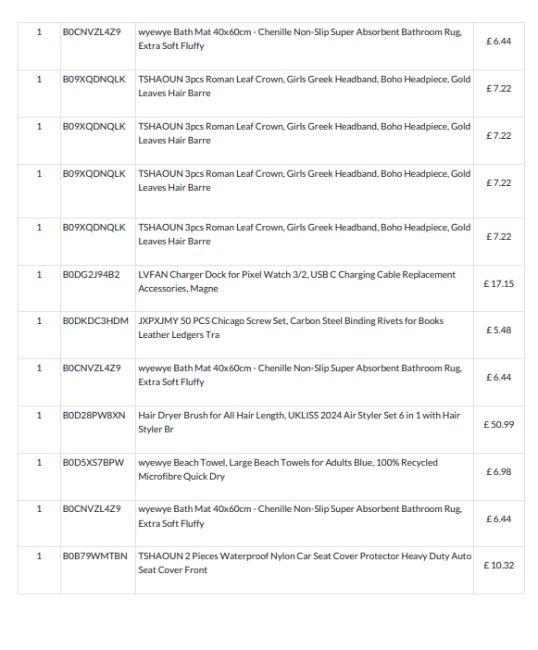Screen dimensions: 538x650
Task: Select the B0DKDC3HDM product code
Action: [x=96, y=321]
